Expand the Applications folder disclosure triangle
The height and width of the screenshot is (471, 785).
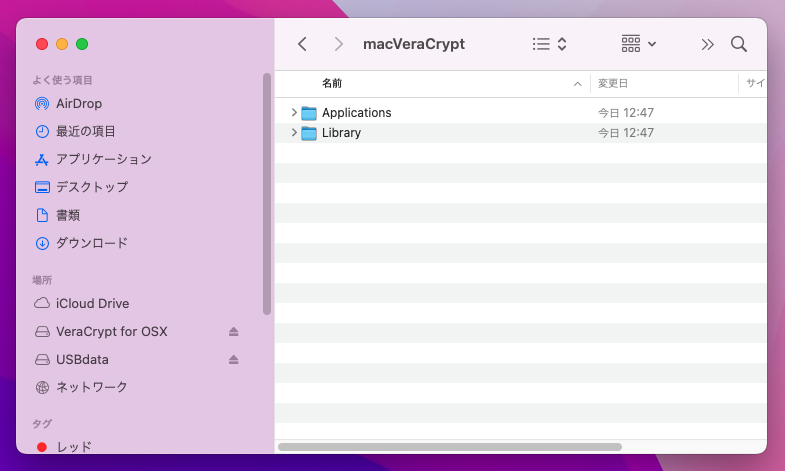click(293, 113)
